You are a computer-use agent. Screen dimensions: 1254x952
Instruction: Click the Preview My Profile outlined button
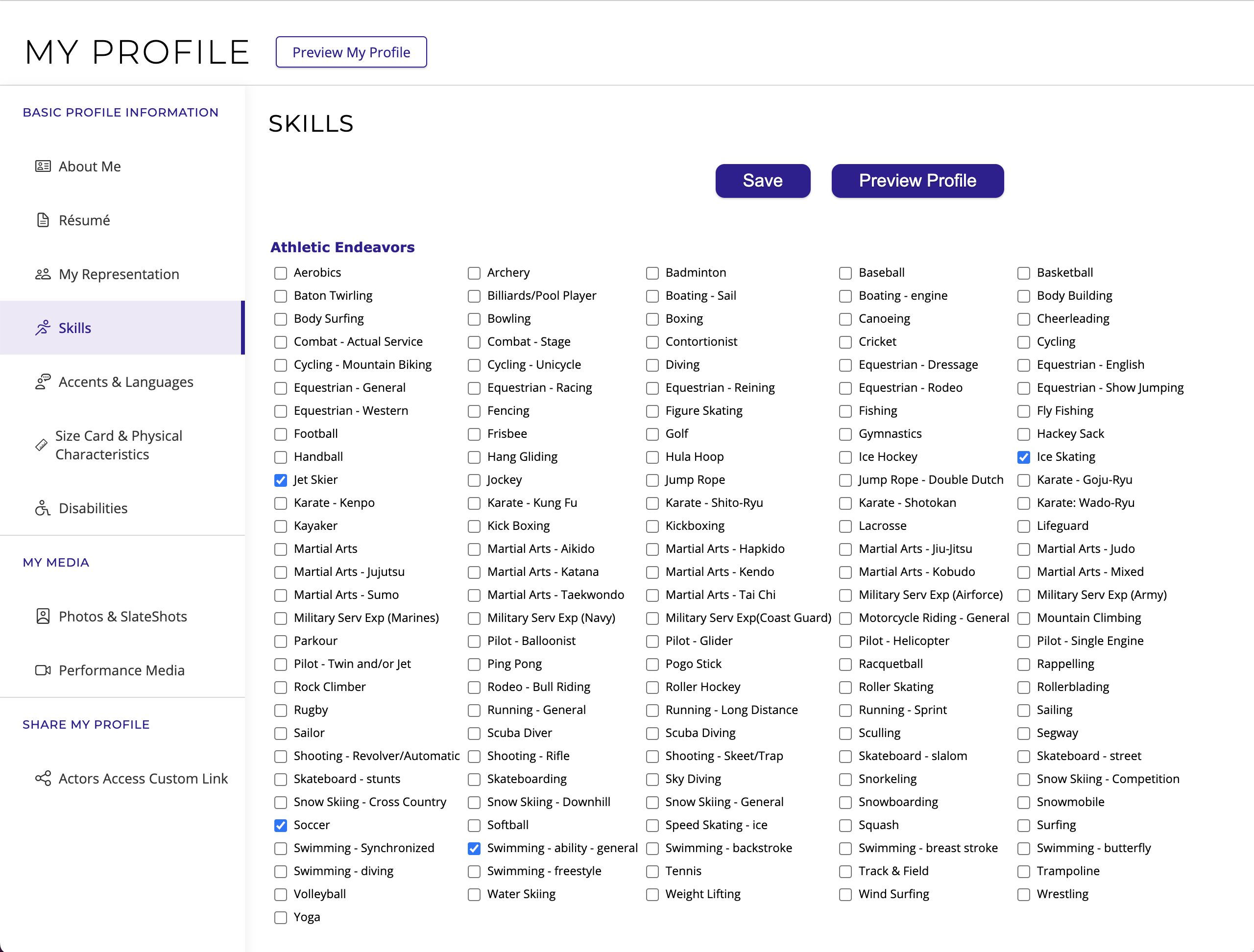click(351, 52)
